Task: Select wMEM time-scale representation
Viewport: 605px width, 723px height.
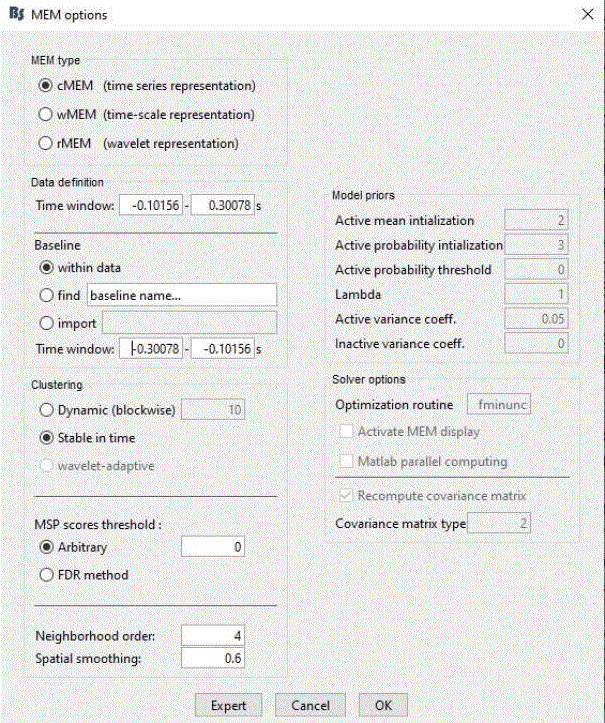Action: 46,114
